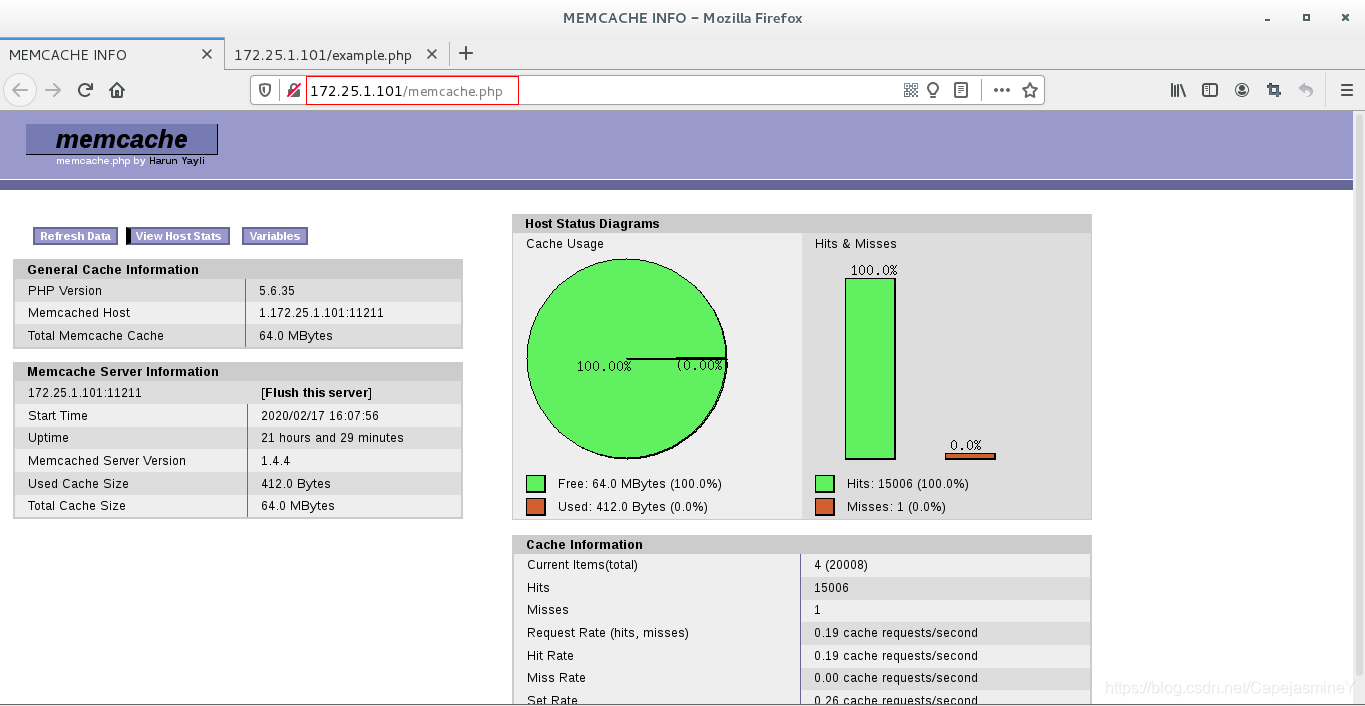Open page actions three-dot menu
1365x706 pixels.
pos(1001,90)
